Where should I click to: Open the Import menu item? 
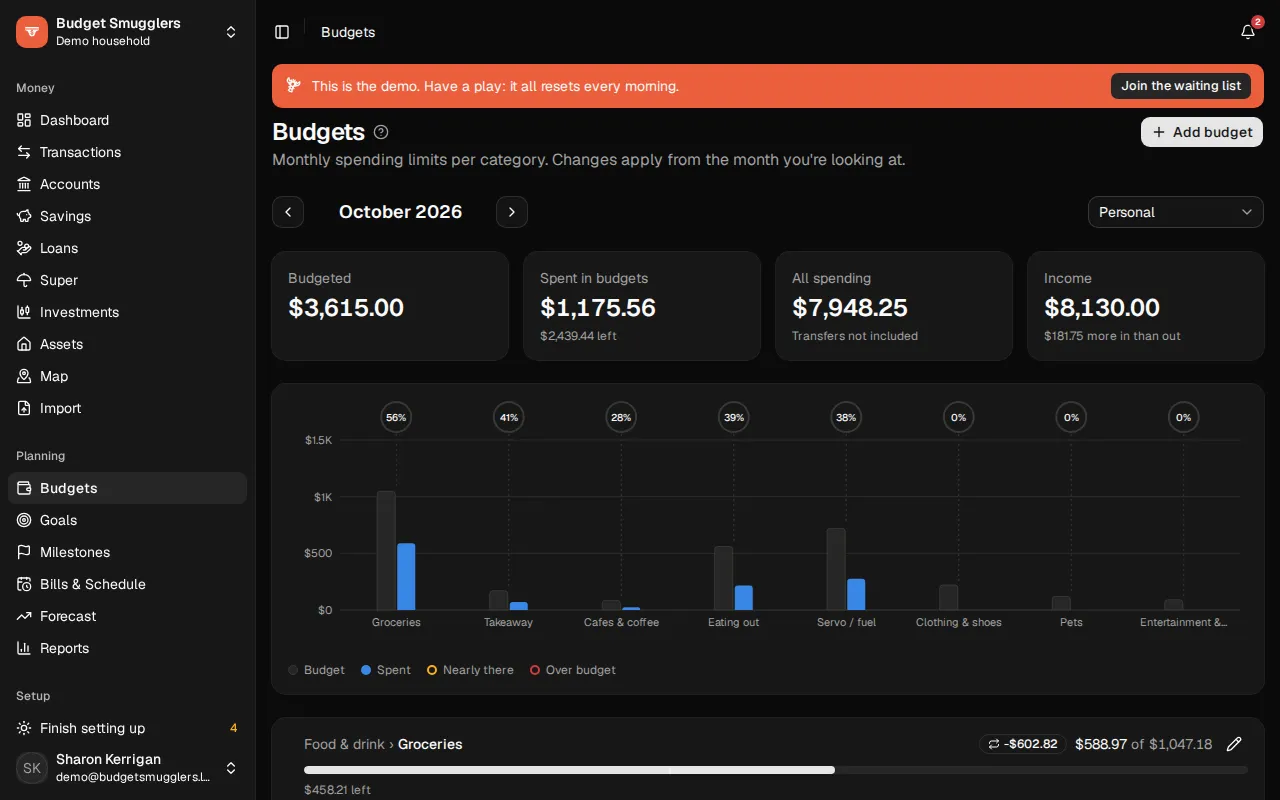coord(127,408)
